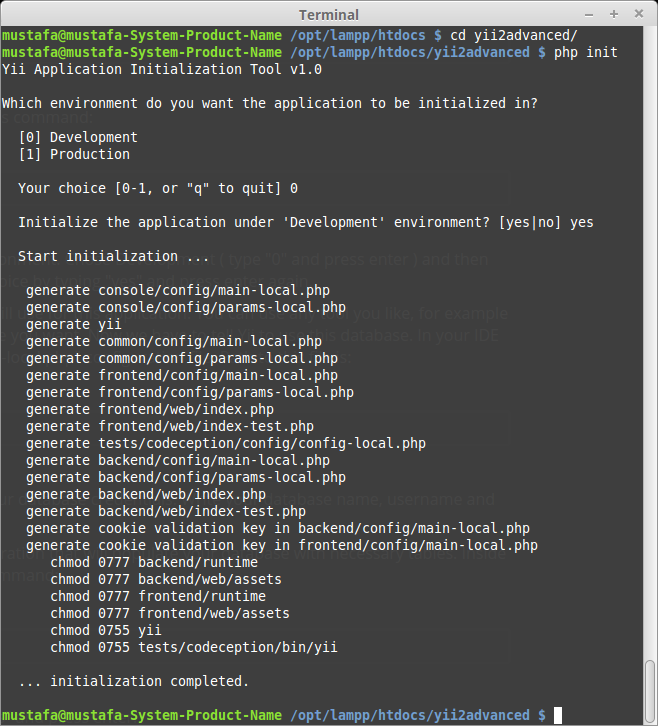This screenshot has height=726, width=658.
Task: Click 'generate backend/web/index.php' line
Action: (x=146, y=494)
